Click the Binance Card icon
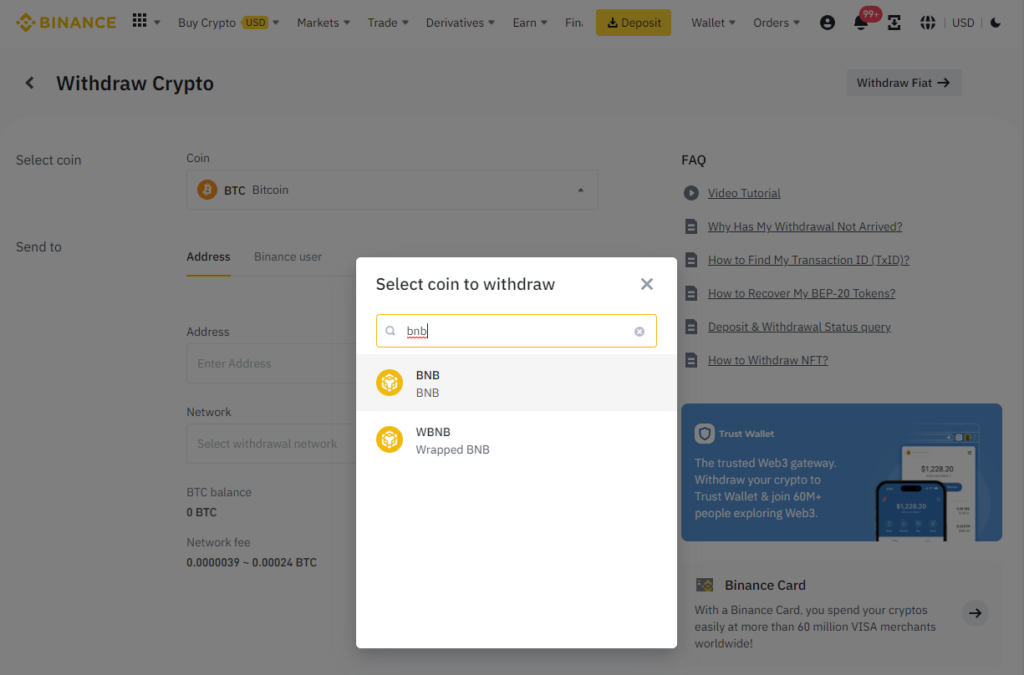This screenshot has width=1024, height=675. (x=705, y=585)
